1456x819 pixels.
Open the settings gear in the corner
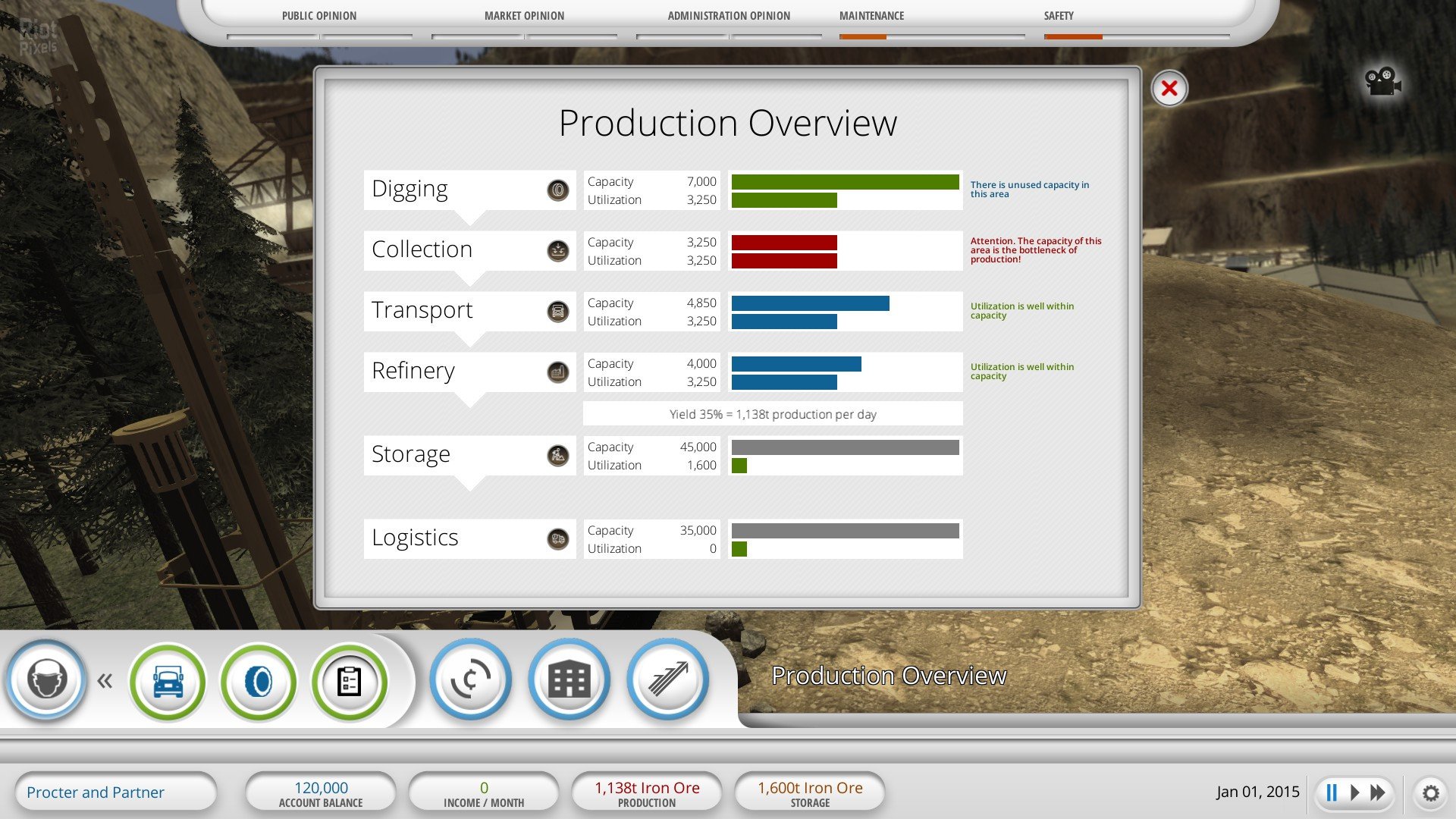(x=1430, y=792)
